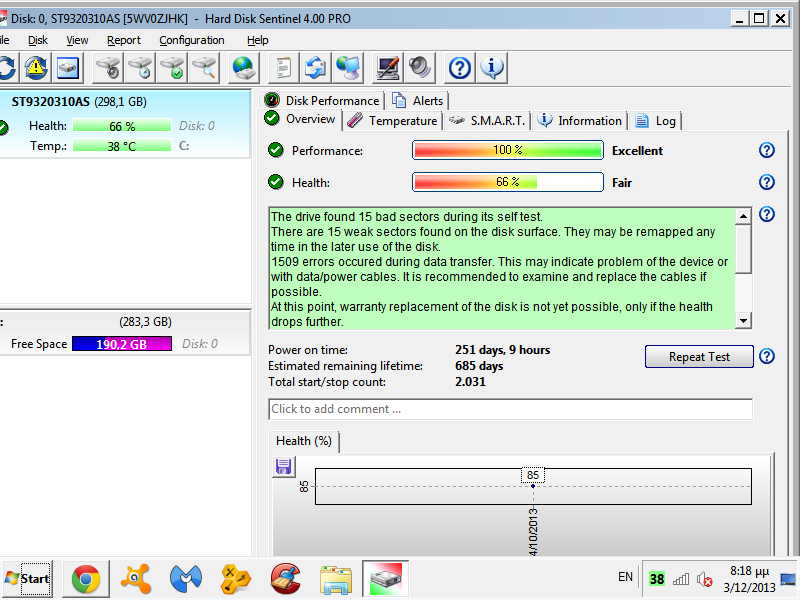Click the green 38 temperature tray icon
Image resolution: width=800 pixels, height=600 pixels.
(x=657, y=579)
